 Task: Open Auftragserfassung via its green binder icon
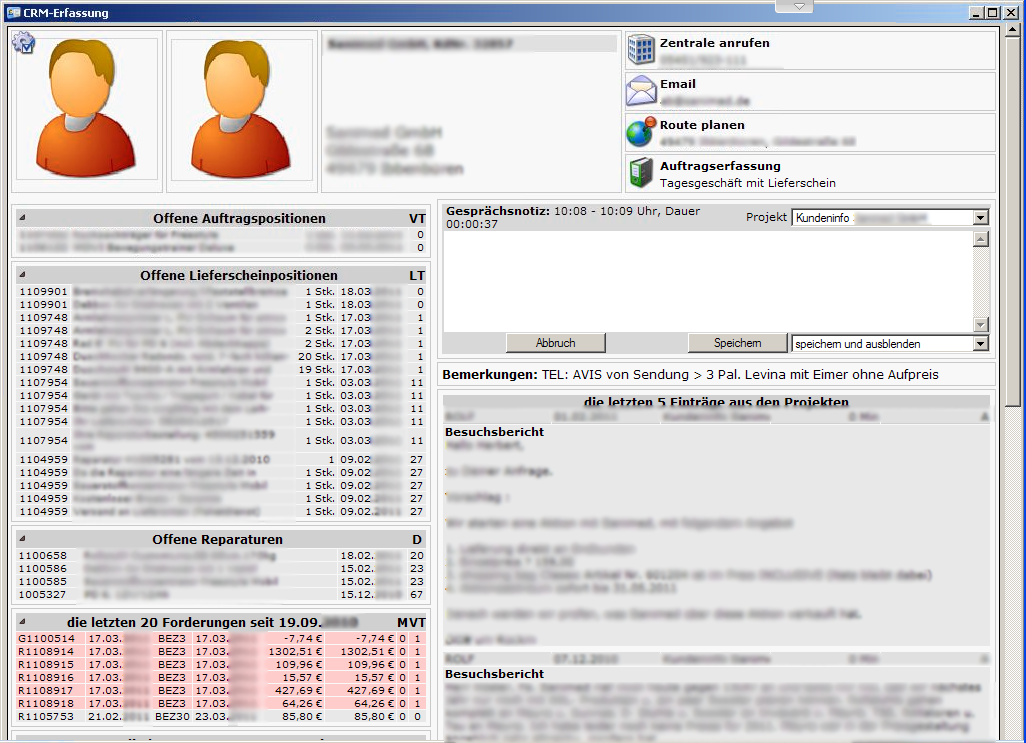[x=641, y=173]
